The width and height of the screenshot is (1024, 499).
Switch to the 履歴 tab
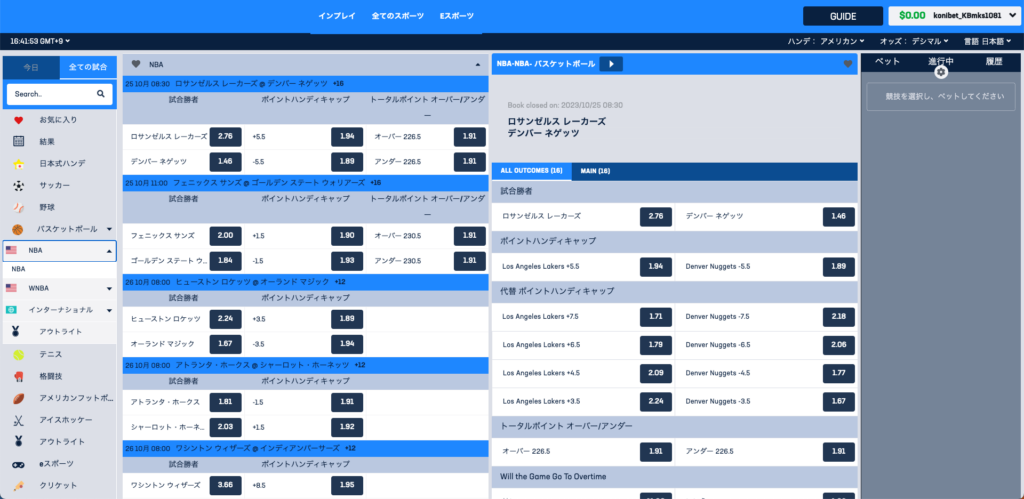(x=994, y=61)
